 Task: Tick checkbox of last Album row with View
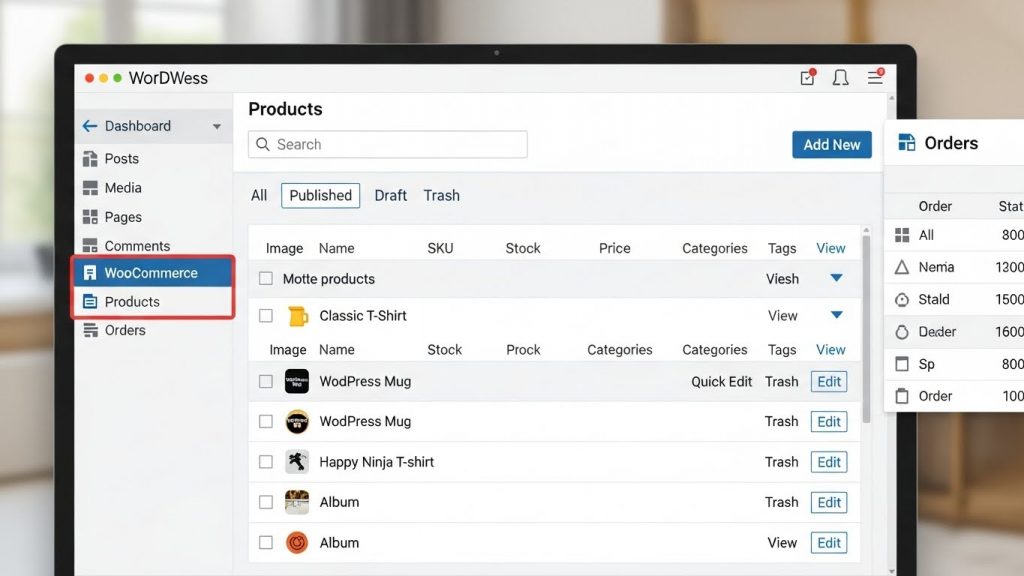point(266,543)
